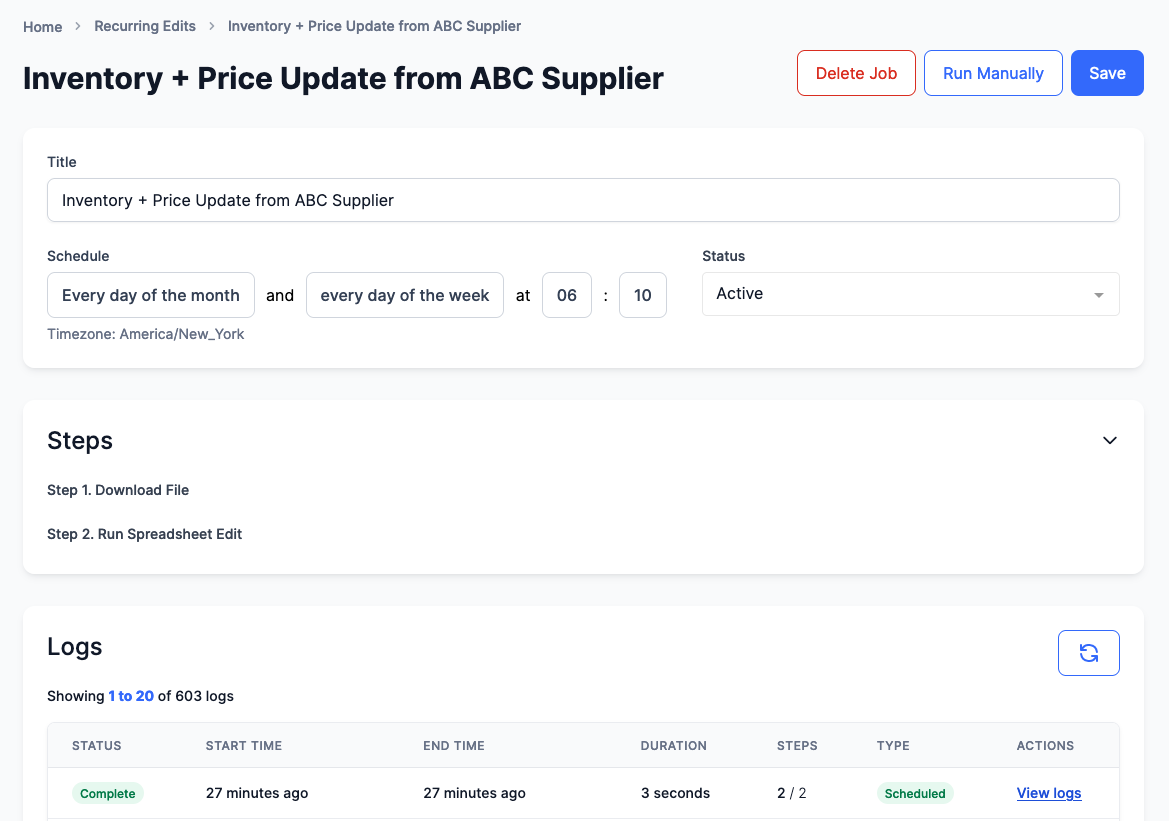Click the minute field showing 10
This screenshot has height=821, width=1169.
[643, 295]
